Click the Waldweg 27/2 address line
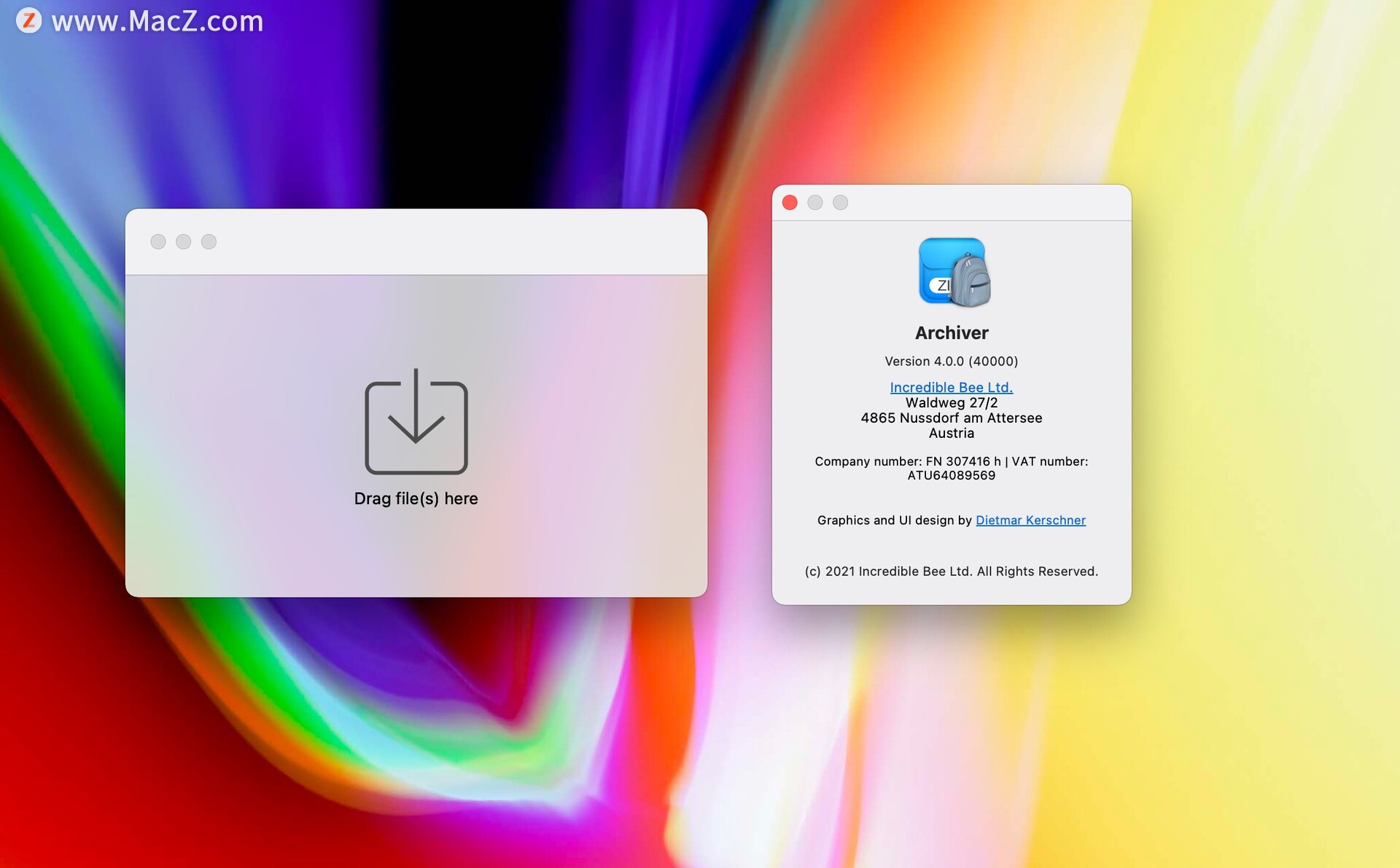 coord(951,403)
